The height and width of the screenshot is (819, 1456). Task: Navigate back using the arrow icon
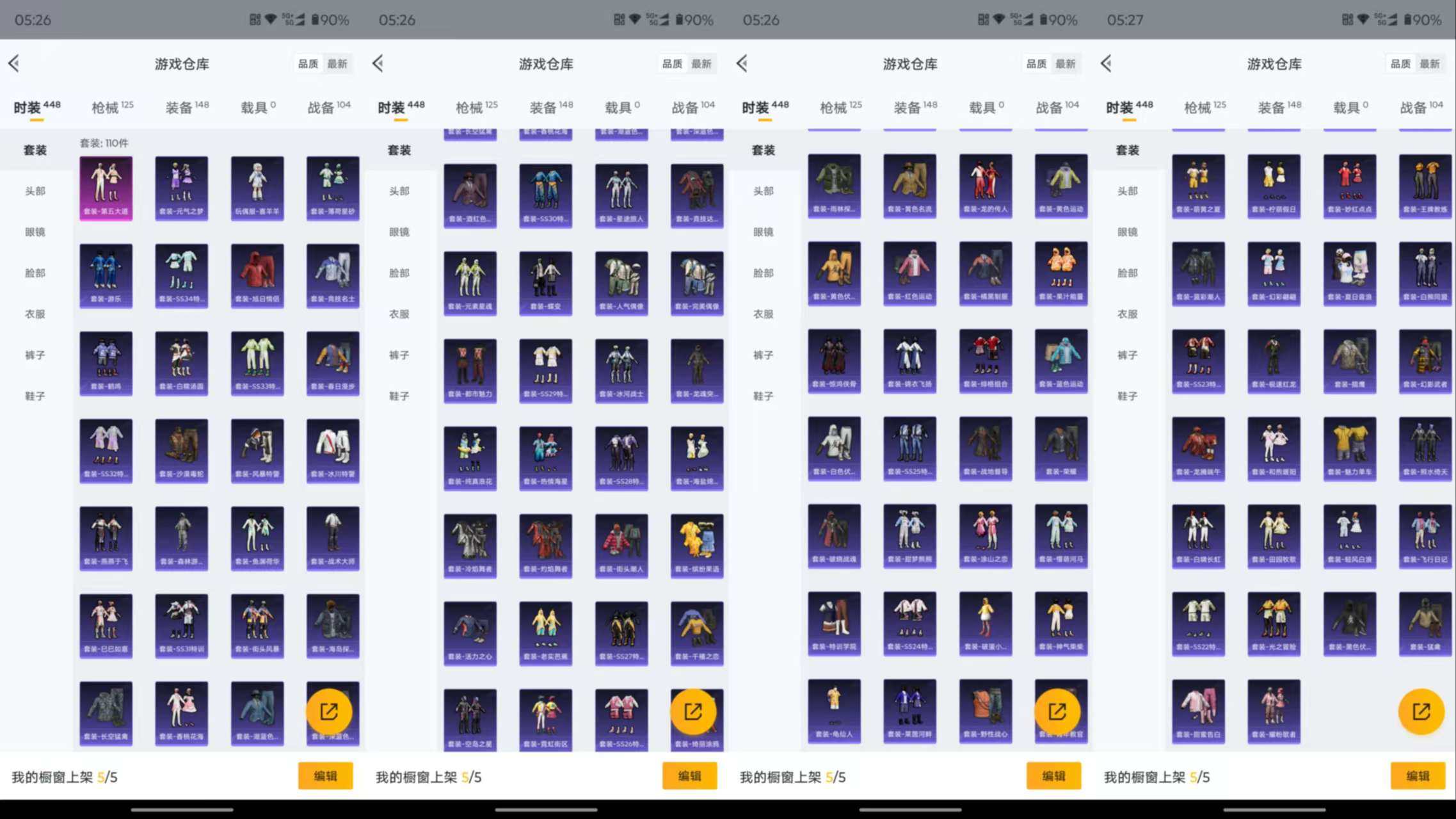click(x=14, y=63)
